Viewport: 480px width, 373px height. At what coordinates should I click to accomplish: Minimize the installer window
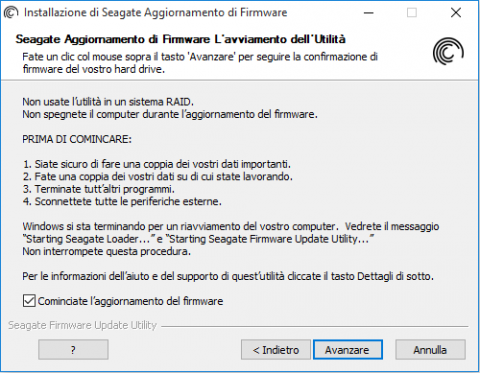(x=368, y=13)
